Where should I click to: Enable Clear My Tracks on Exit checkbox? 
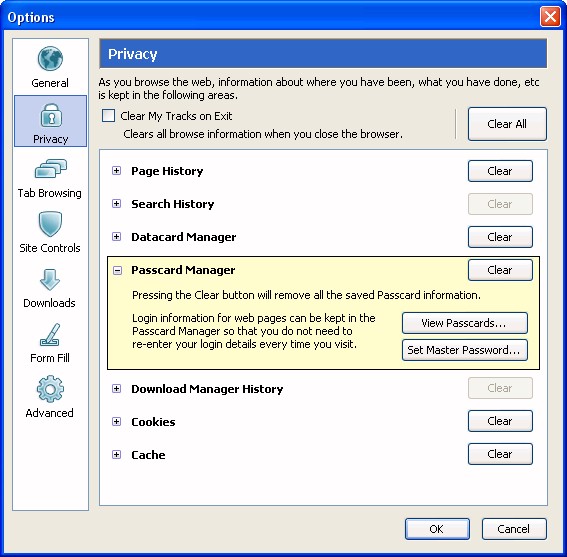coord(108,116)
